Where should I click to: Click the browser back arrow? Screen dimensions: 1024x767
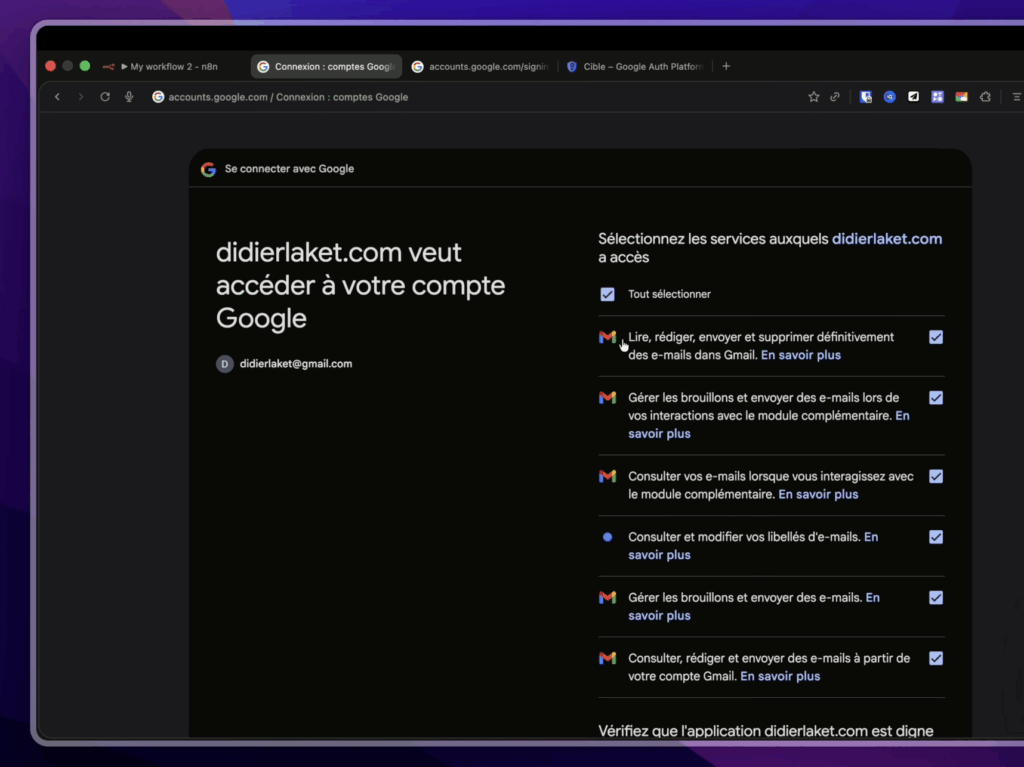pyautogui.click(x=57, y=97)
